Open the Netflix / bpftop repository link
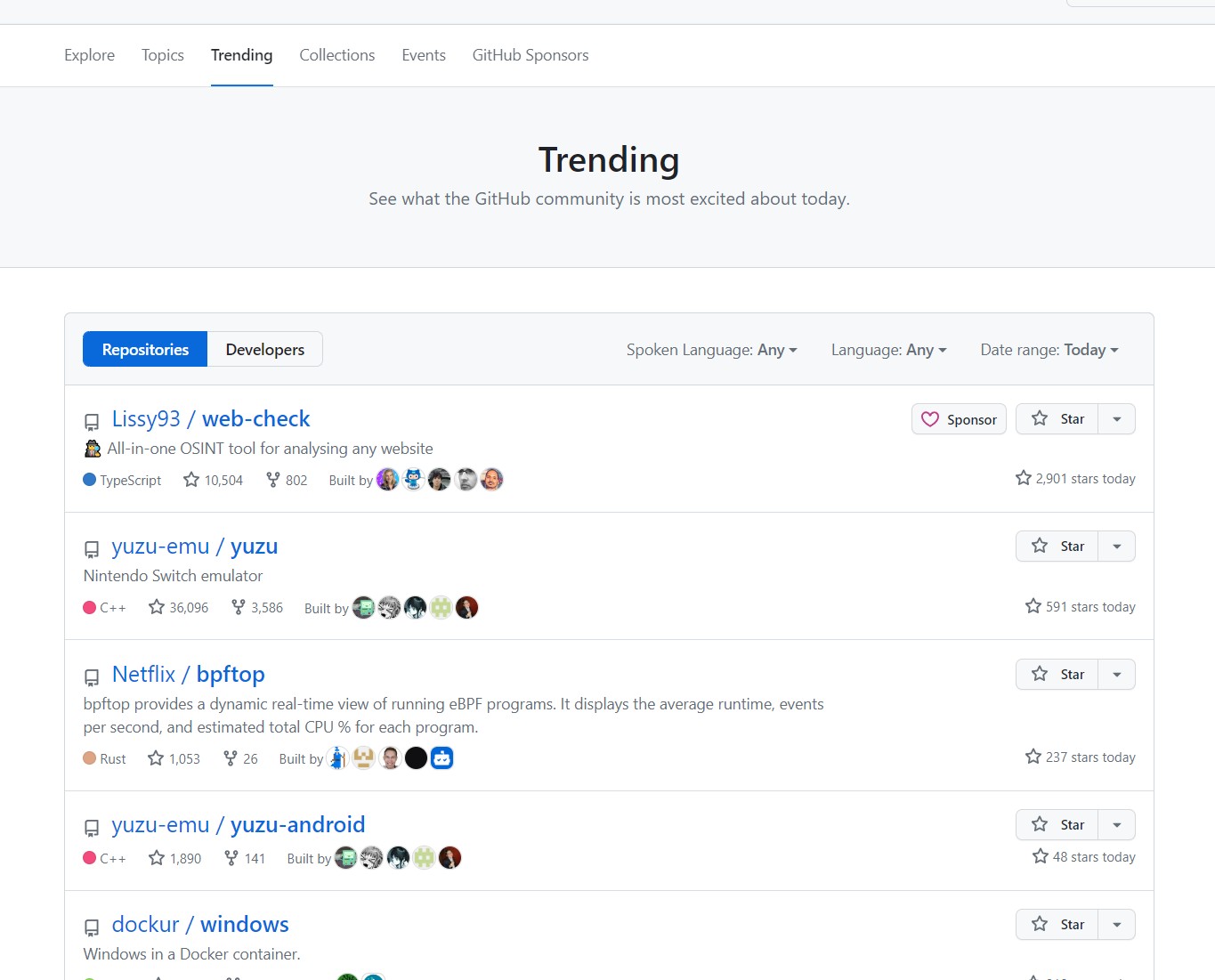This screenshot has width=1215, height=980. pos(189,675)
